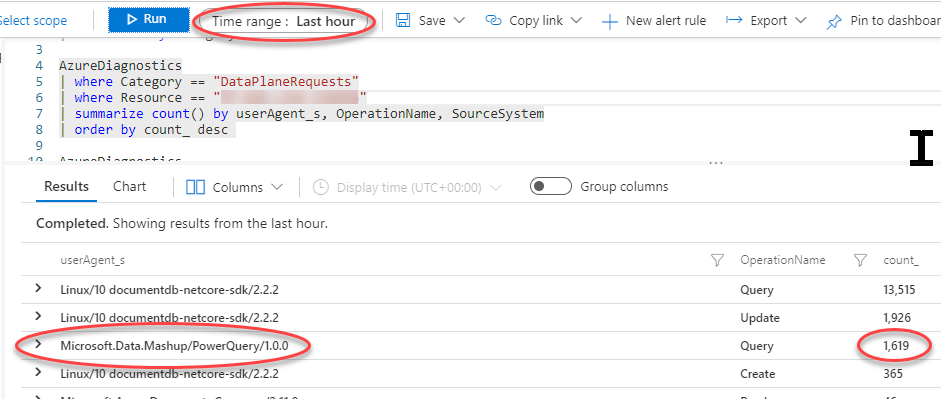Select the Microsoft.Data.Mashup/PowerQuery/1.0.0 cell
This screenshot has width=941, height=399.
click(x=175, y=346)
